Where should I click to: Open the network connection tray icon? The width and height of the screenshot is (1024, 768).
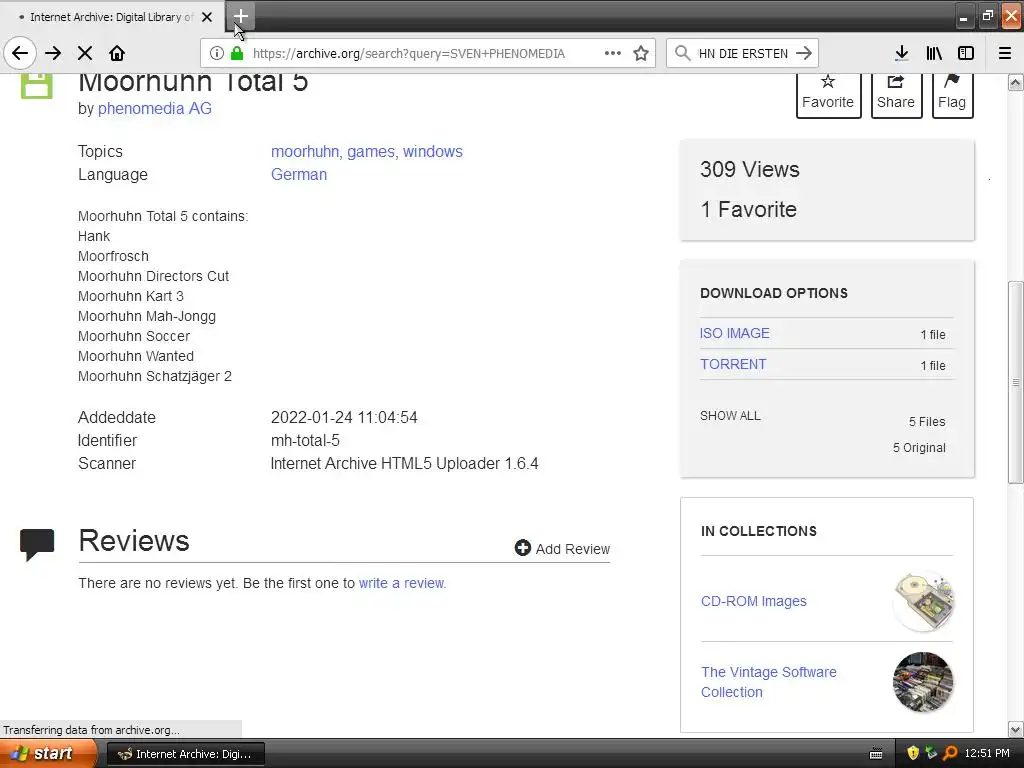(931, 754)
